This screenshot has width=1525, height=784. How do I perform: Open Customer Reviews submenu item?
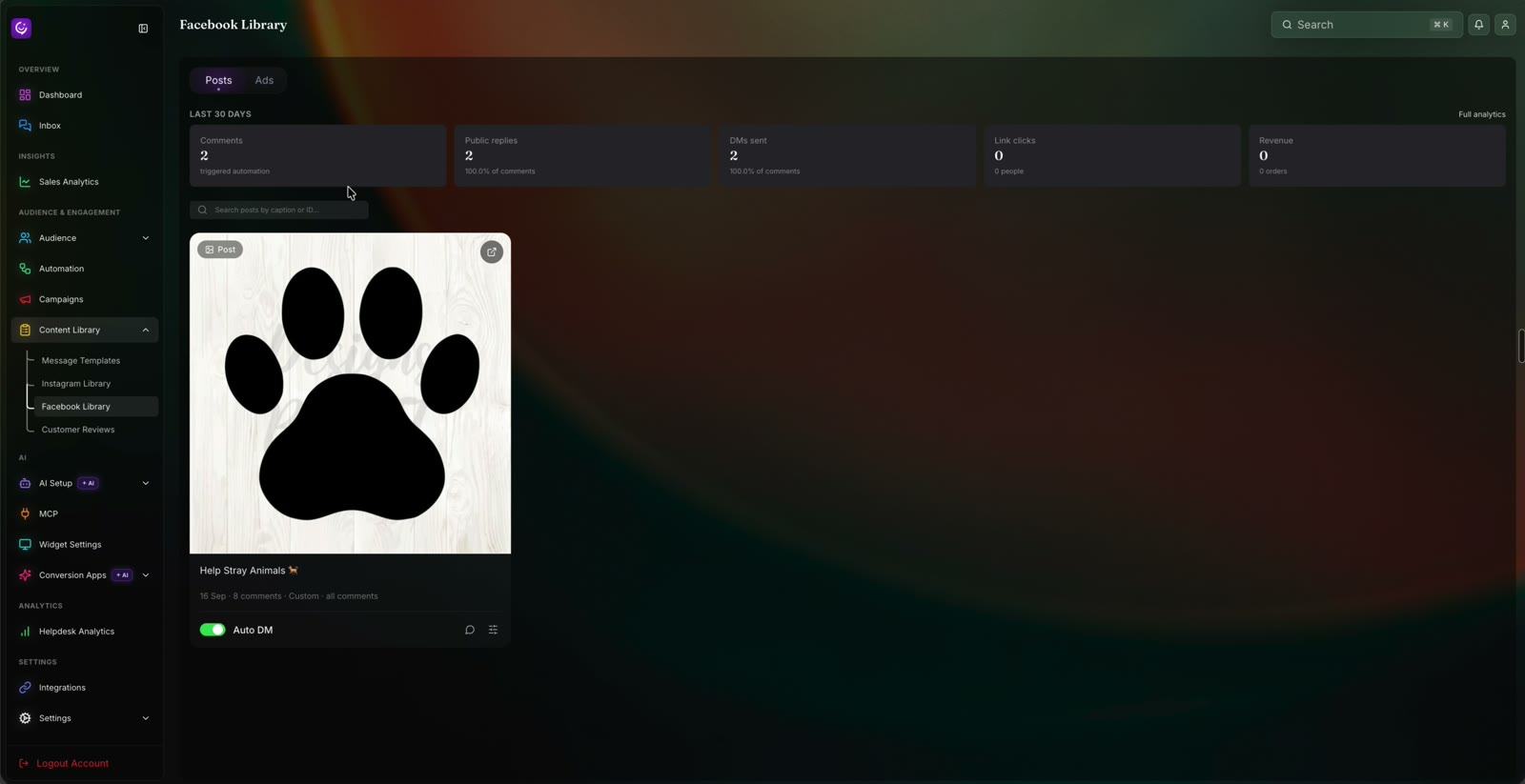pyautogui.click(x=78, y=430)
